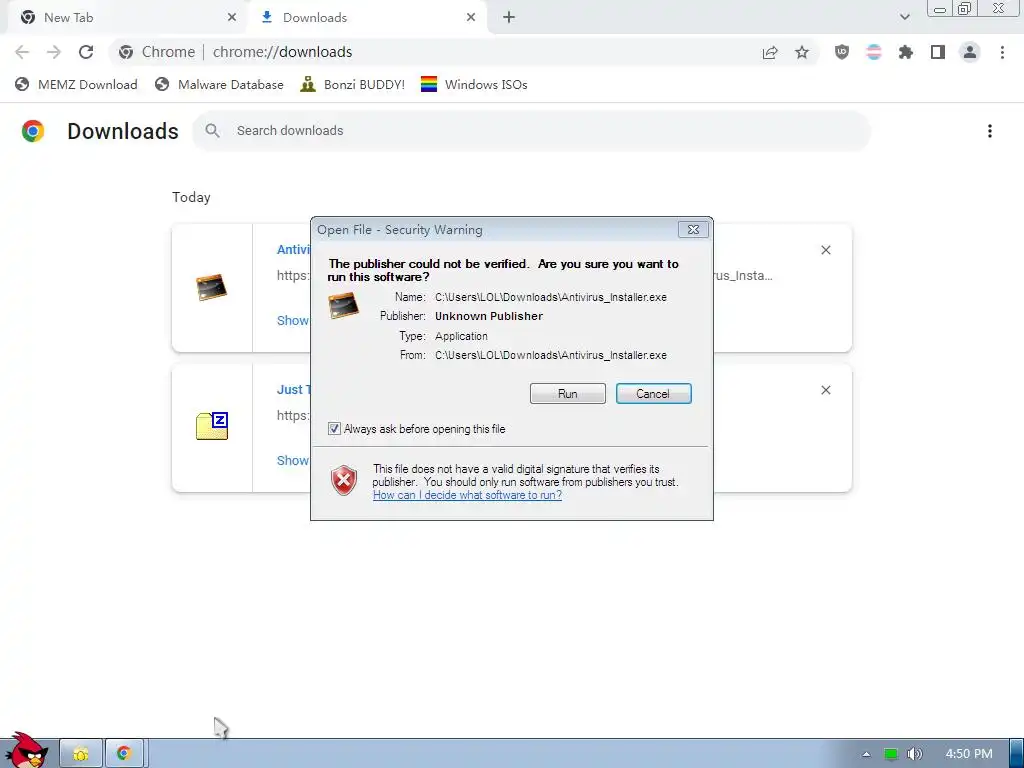Close the New Tab tab
This screenshot has width=1024, height=768.
click(x=232, y=18)
